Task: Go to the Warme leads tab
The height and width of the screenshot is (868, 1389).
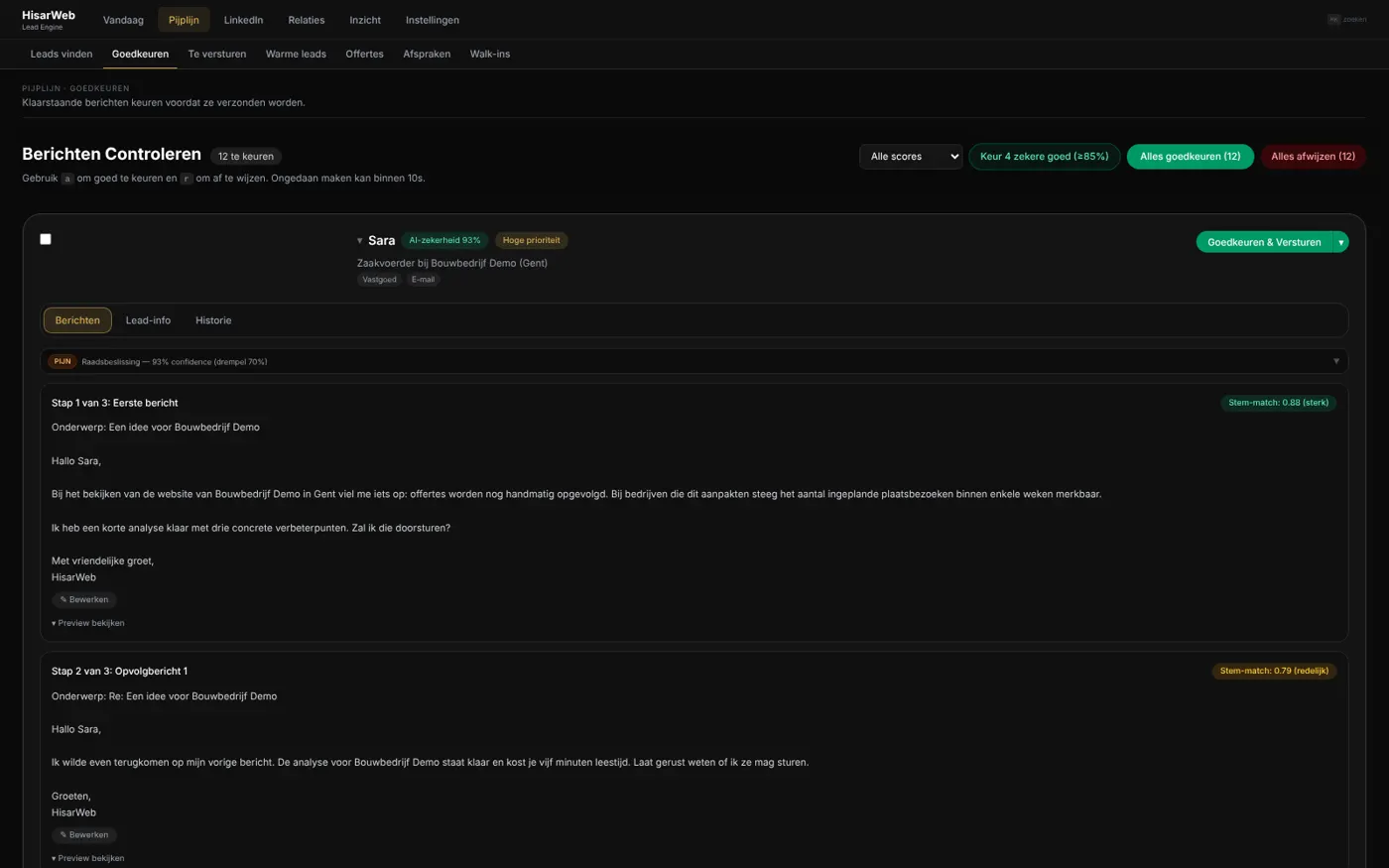Action: coord(296,54)
